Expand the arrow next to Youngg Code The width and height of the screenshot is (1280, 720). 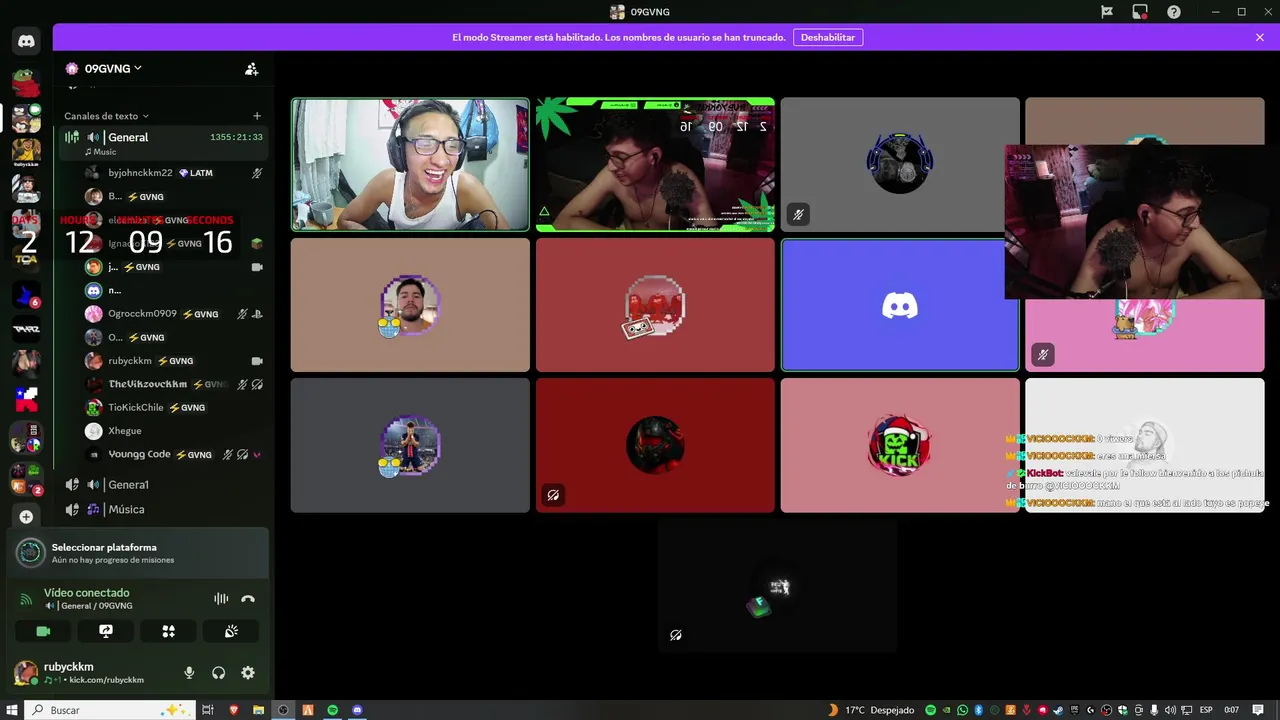click(257, 455)
